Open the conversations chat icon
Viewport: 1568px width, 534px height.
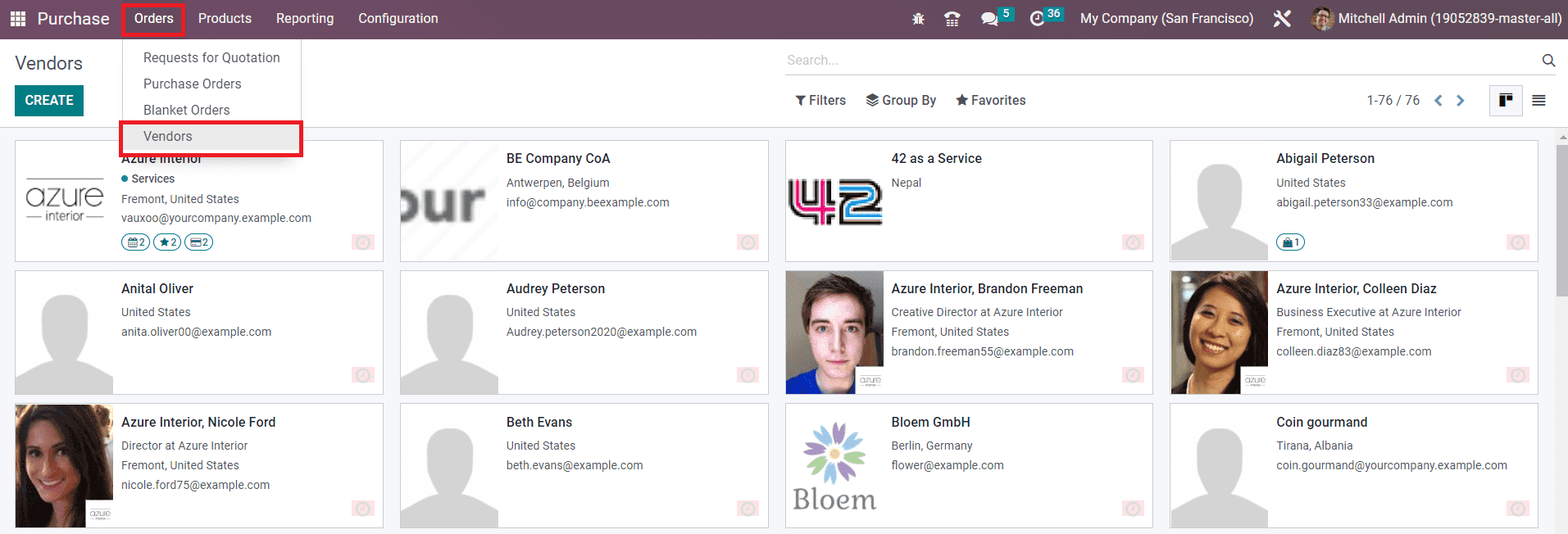click(989, 19)
